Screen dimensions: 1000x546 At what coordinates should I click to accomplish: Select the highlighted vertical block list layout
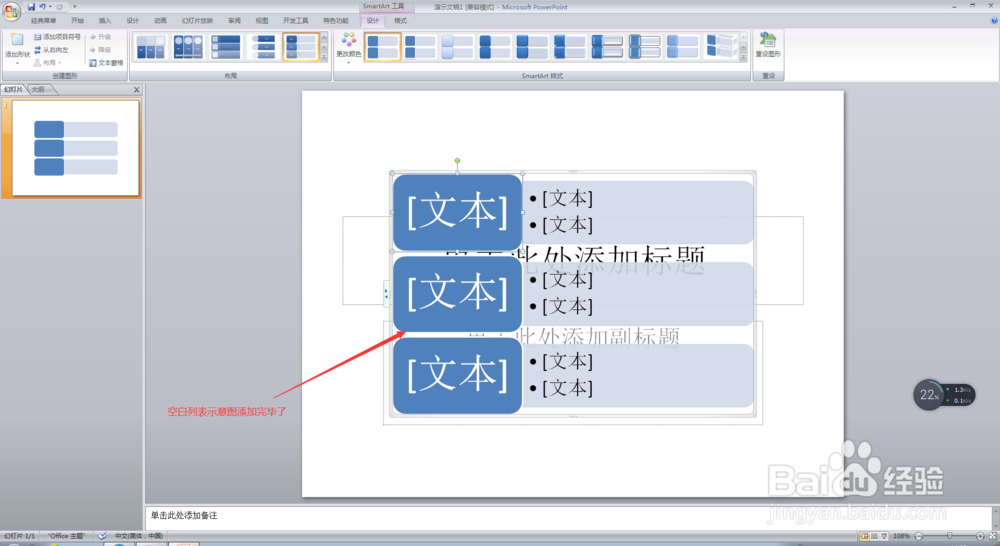click(x=300, y=47)
